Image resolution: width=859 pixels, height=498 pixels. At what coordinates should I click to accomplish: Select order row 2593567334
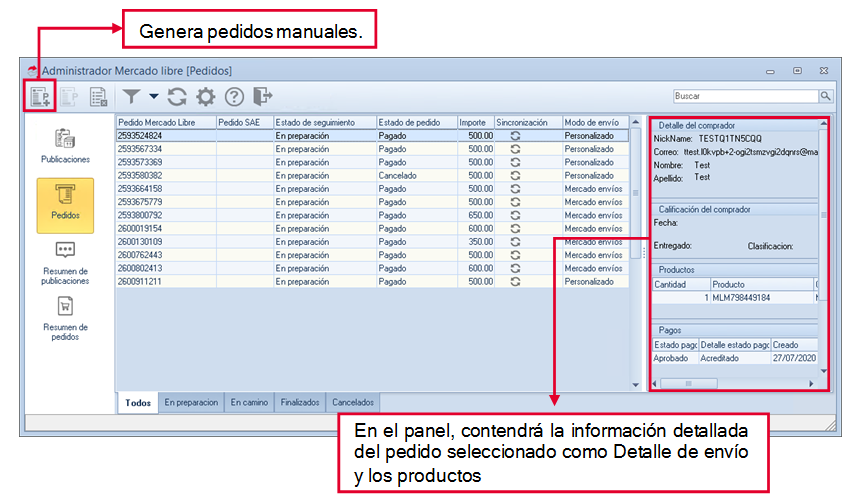(373, 149)
